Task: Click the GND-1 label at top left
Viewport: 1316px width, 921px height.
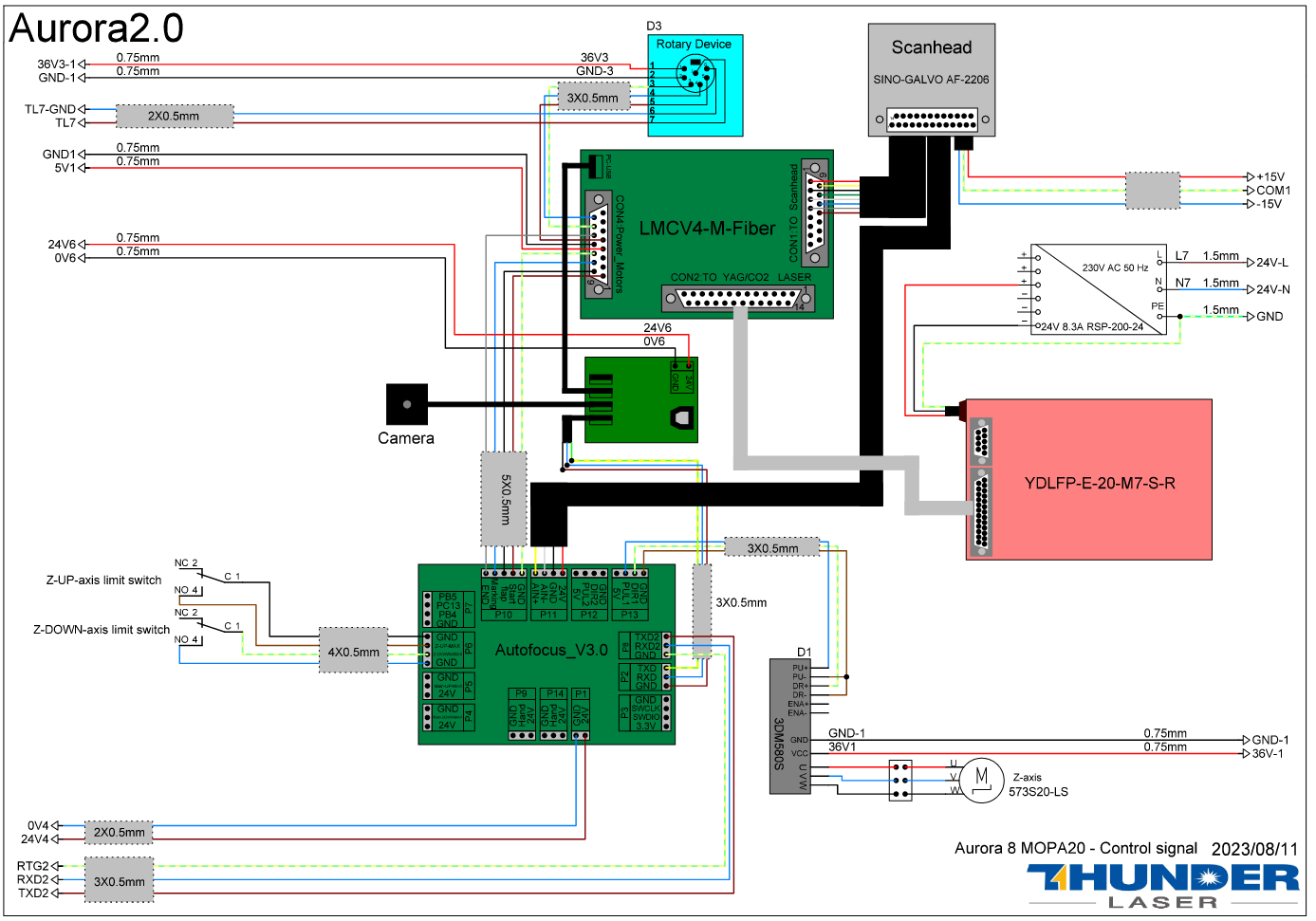Action: tap(57, 78)
